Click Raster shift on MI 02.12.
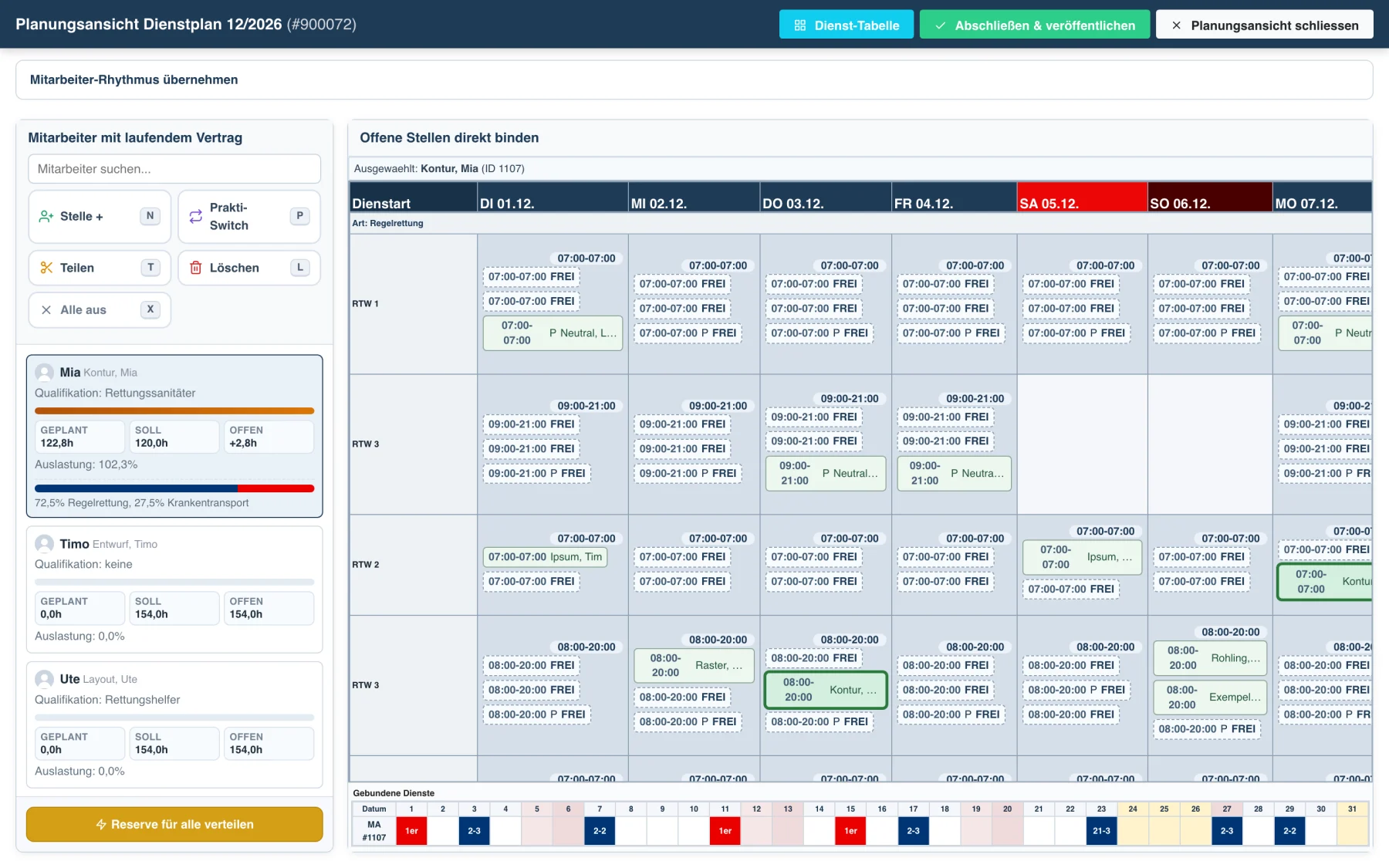The width and height of the screenshot is (1389, 868). point(694,665)
